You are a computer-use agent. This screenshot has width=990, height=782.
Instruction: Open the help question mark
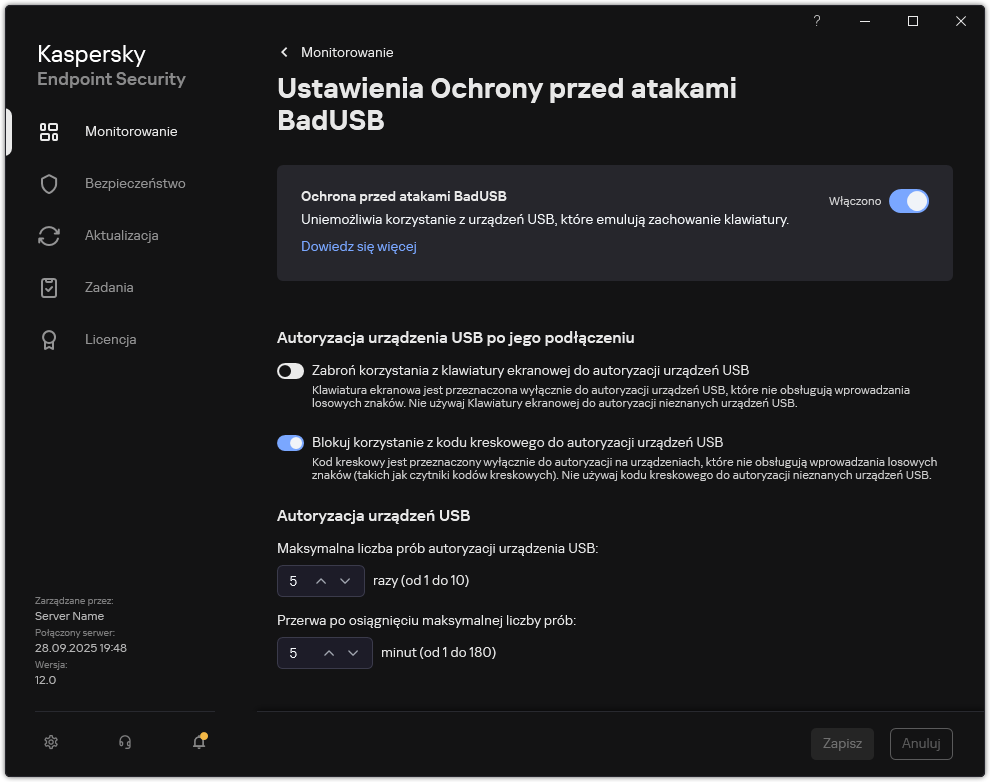[816, 21]
